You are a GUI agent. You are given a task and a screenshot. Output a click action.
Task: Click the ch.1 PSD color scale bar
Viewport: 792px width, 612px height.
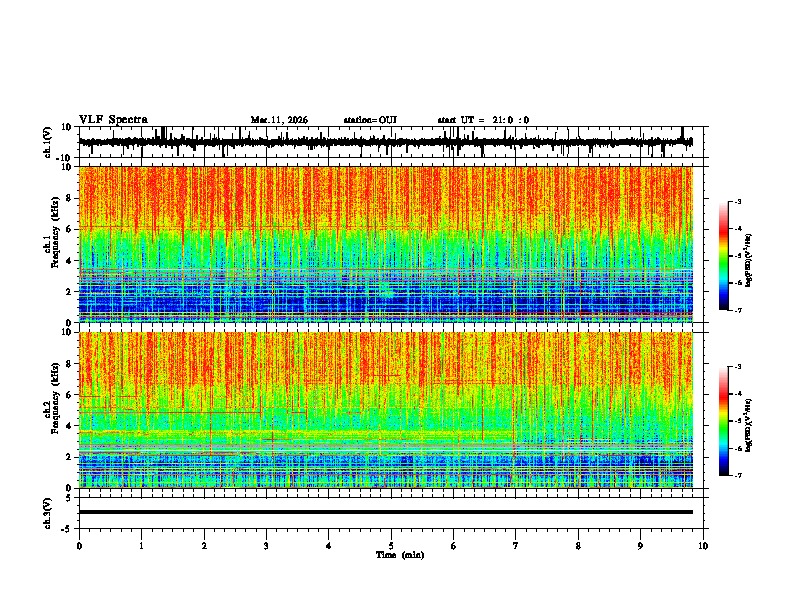[724, 256]
